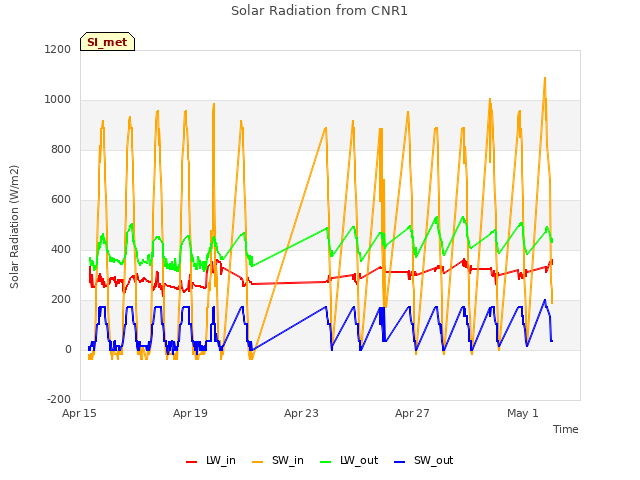Click the May 1 x-axis label
Image resolution: width=640 pixels, height=480 pixels.
pyautogui.click(x=523, y=413)
